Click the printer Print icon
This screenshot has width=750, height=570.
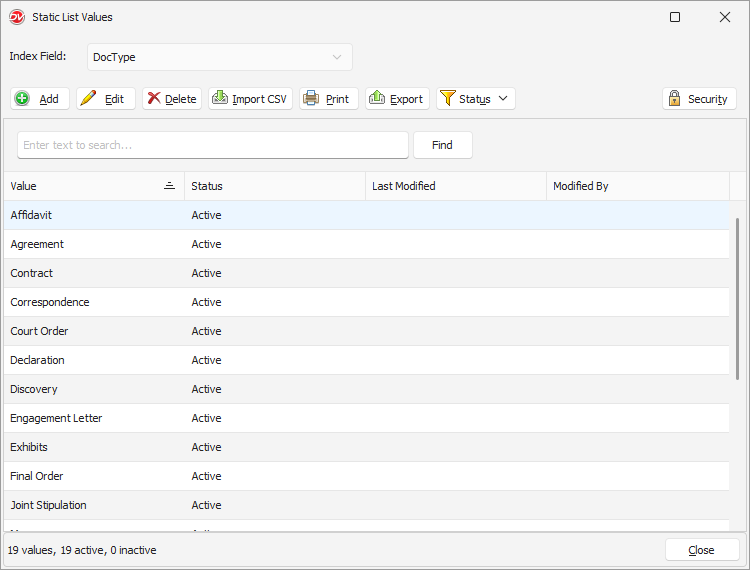pos(311,98)
